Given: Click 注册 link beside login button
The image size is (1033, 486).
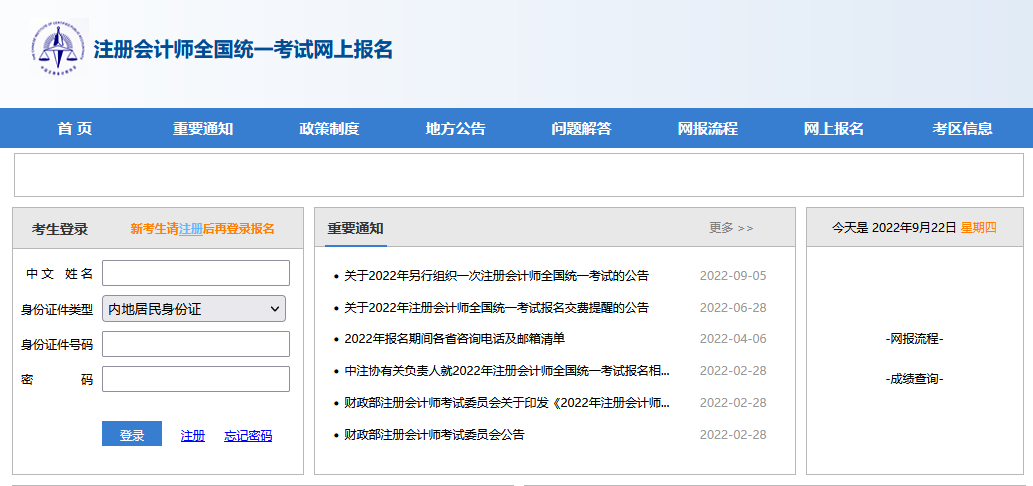Looking at the screenshot, I should click(192, 436).
